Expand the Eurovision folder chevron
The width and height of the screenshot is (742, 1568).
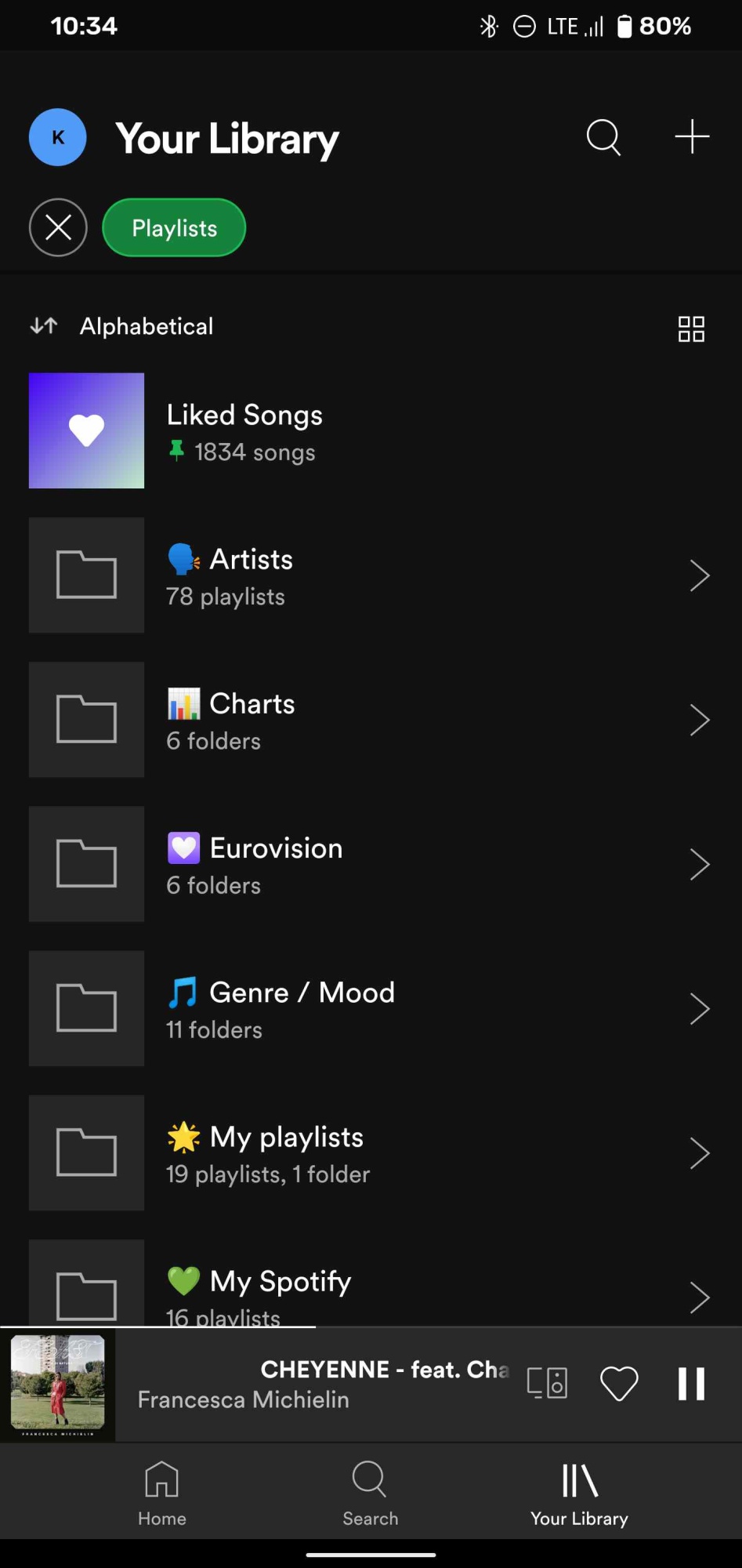point(699,864)
